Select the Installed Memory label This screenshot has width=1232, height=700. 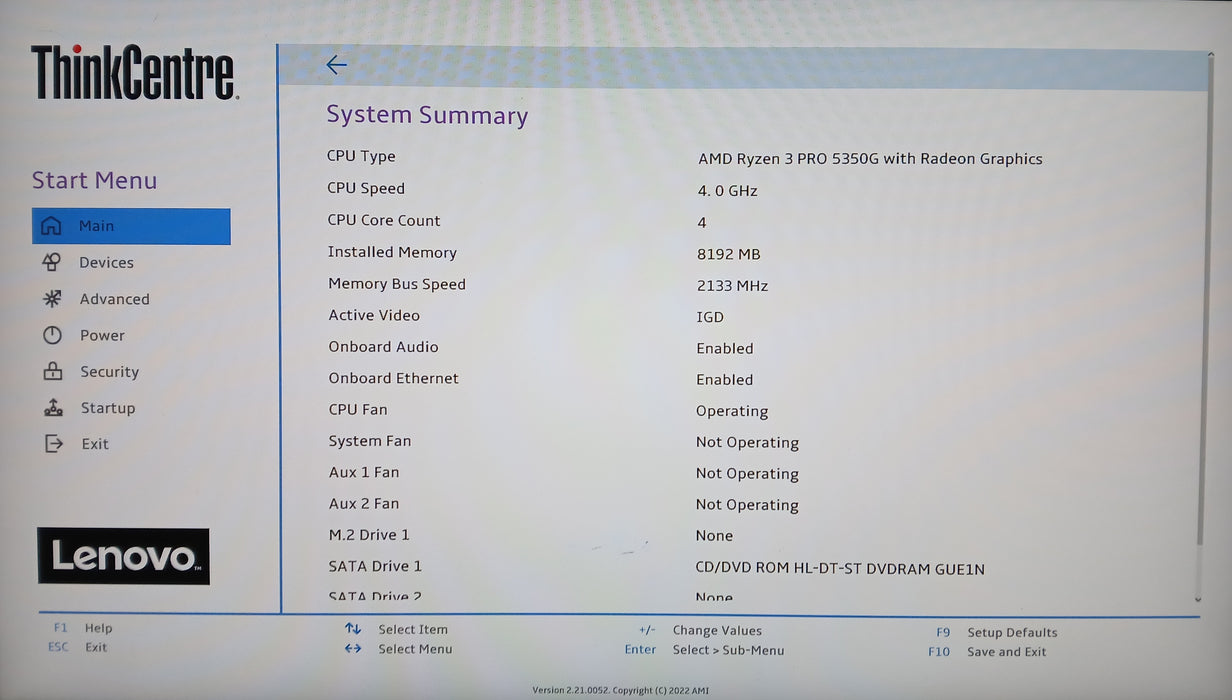(392, 252)
